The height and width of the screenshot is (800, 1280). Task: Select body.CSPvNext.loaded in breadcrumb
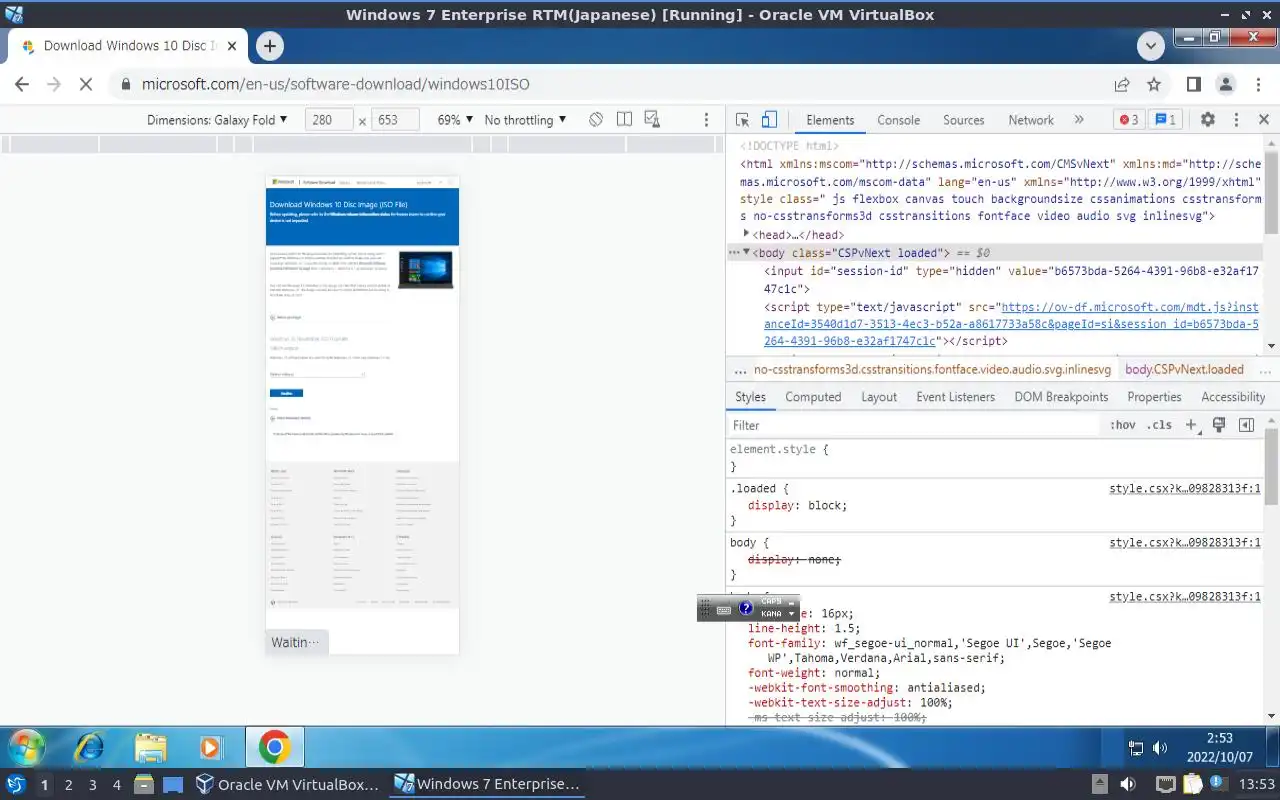coord(1184,369)
